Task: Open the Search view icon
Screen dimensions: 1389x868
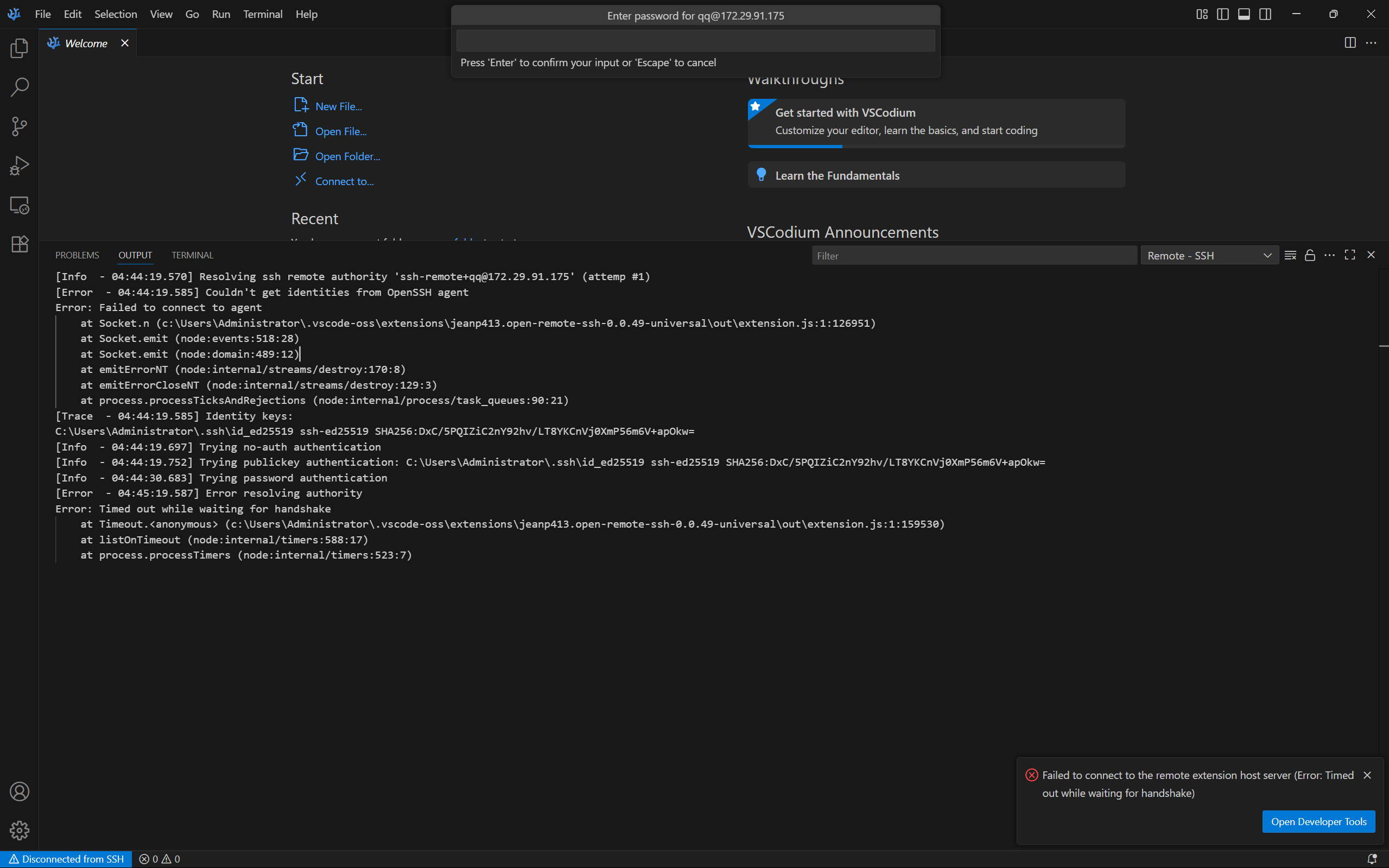Action: coord(19,87)
